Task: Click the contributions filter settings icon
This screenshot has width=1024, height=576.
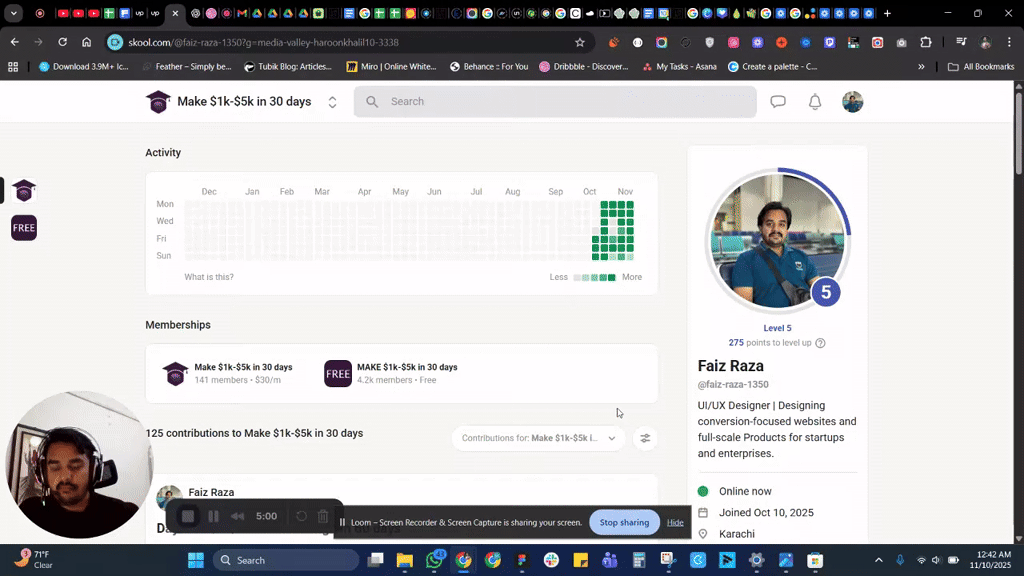Action: (x=645, y=438)
